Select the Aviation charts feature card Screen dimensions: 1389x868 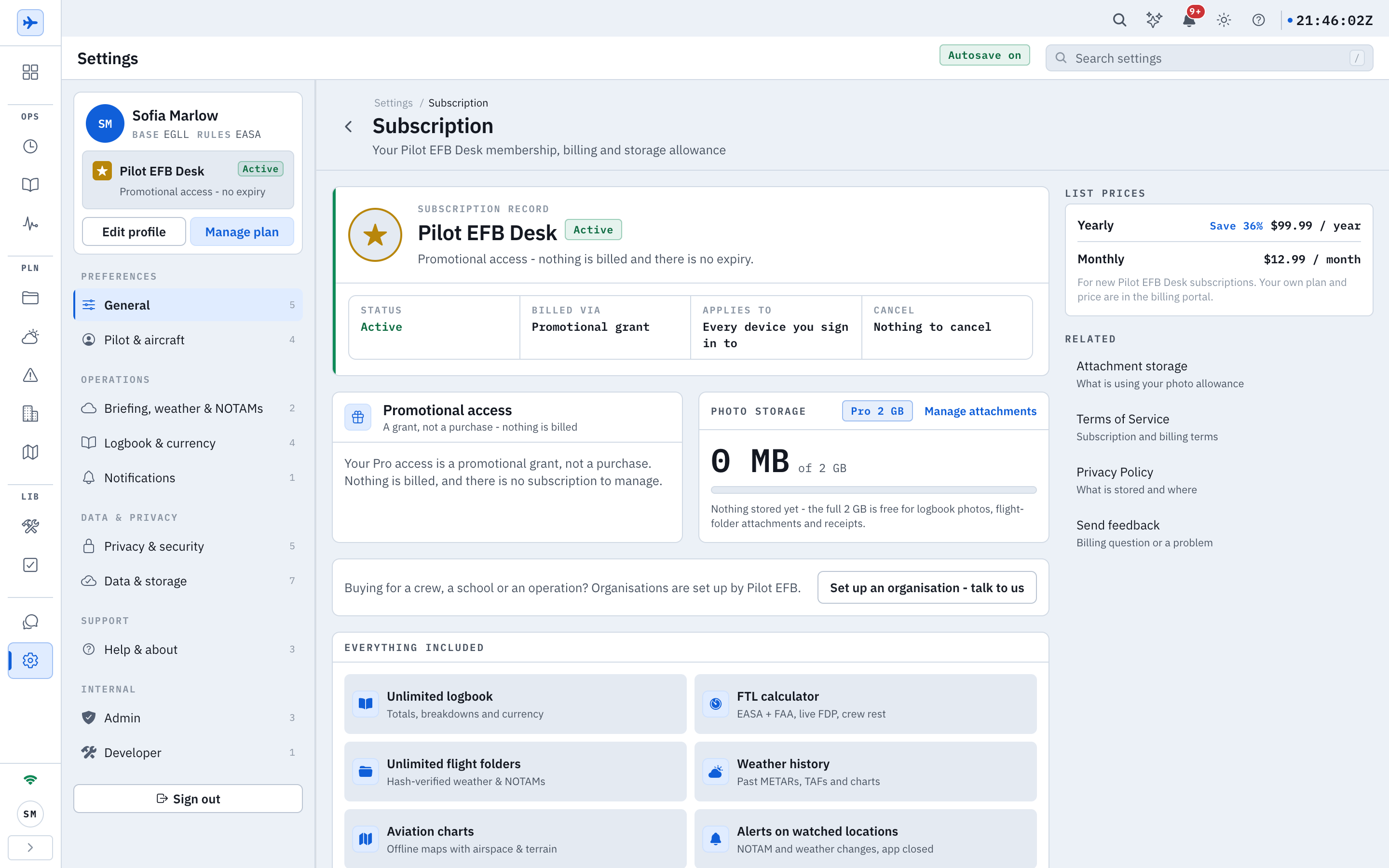pos(516,839)
